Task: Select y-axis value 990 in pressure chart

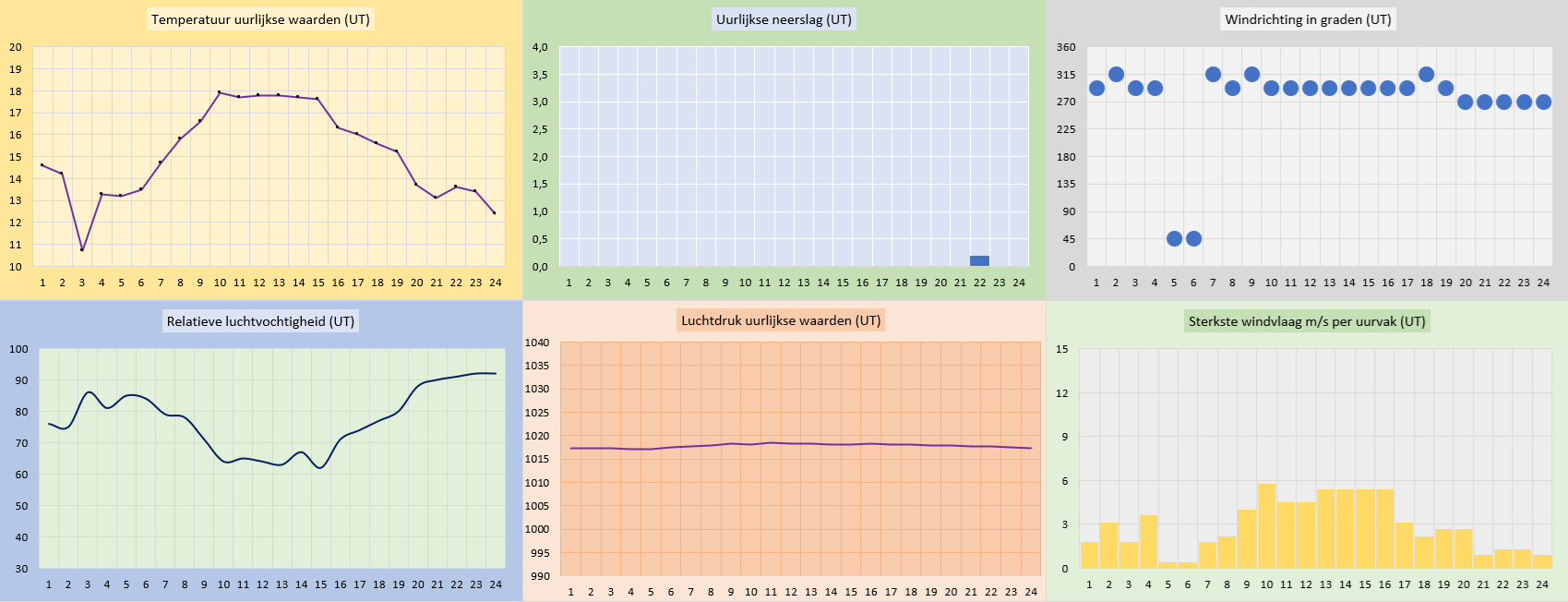Action: click(x=540, y=576)
